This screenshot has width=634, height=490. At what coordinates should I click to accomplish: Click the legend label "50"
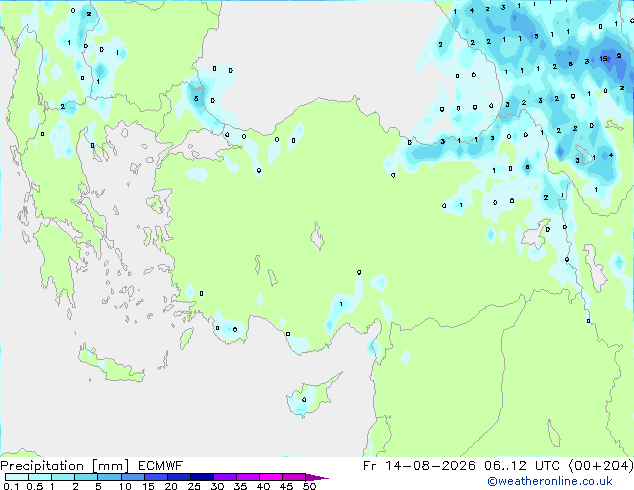[309, 486]
